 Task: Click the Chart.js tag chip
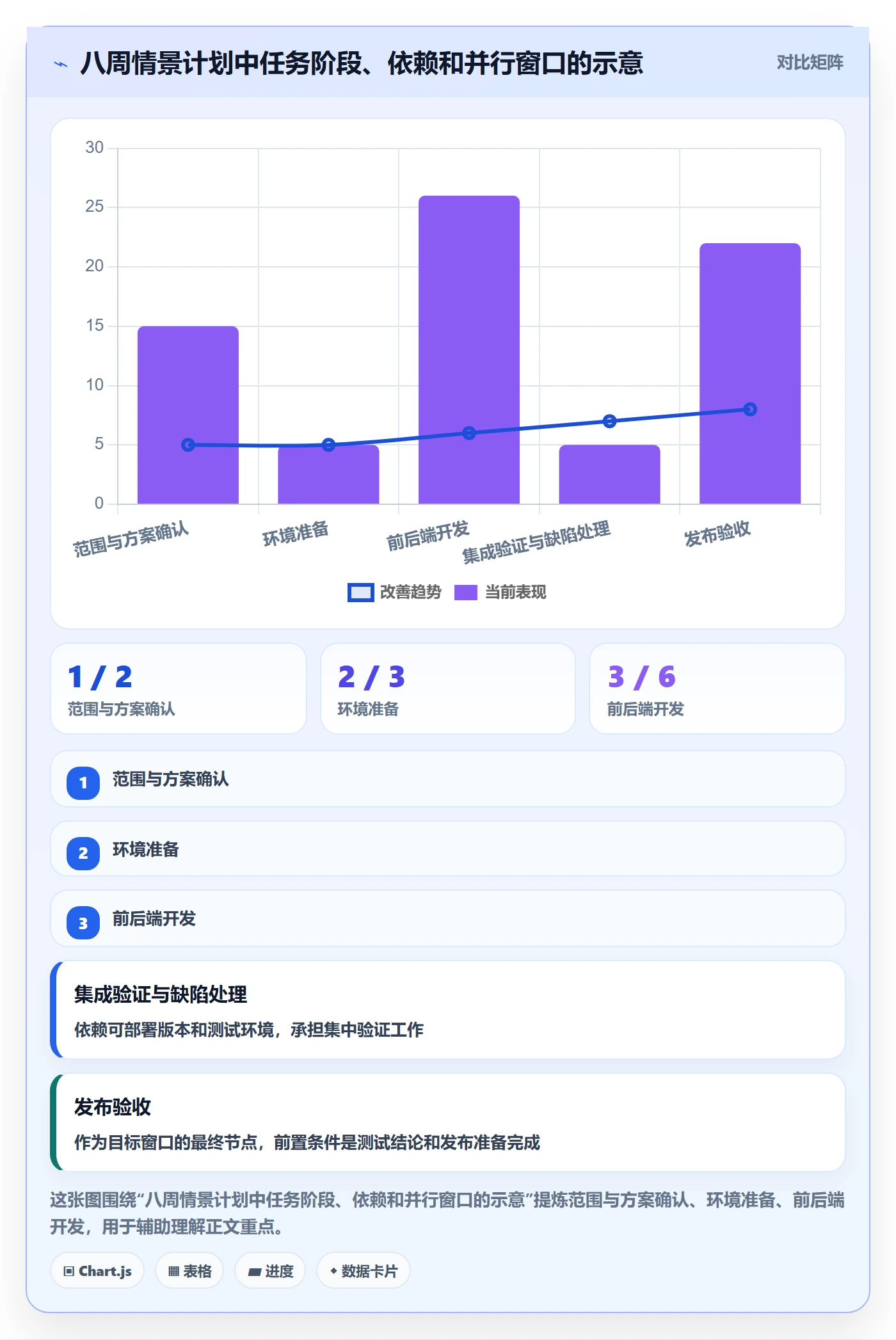point(97,1271)
